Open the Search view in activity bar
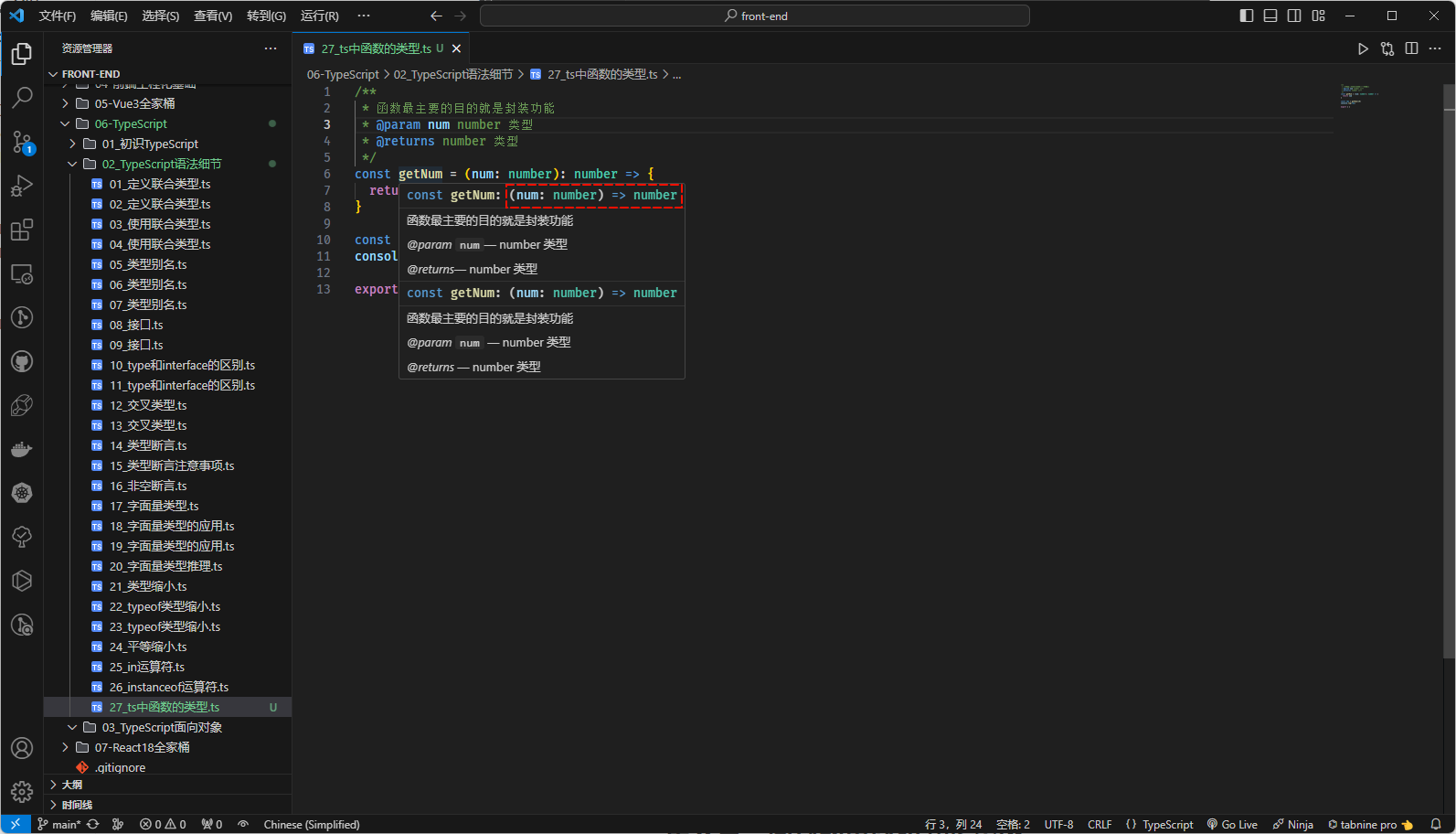Viewport: 1456px width, 834px height. (22, 97)
